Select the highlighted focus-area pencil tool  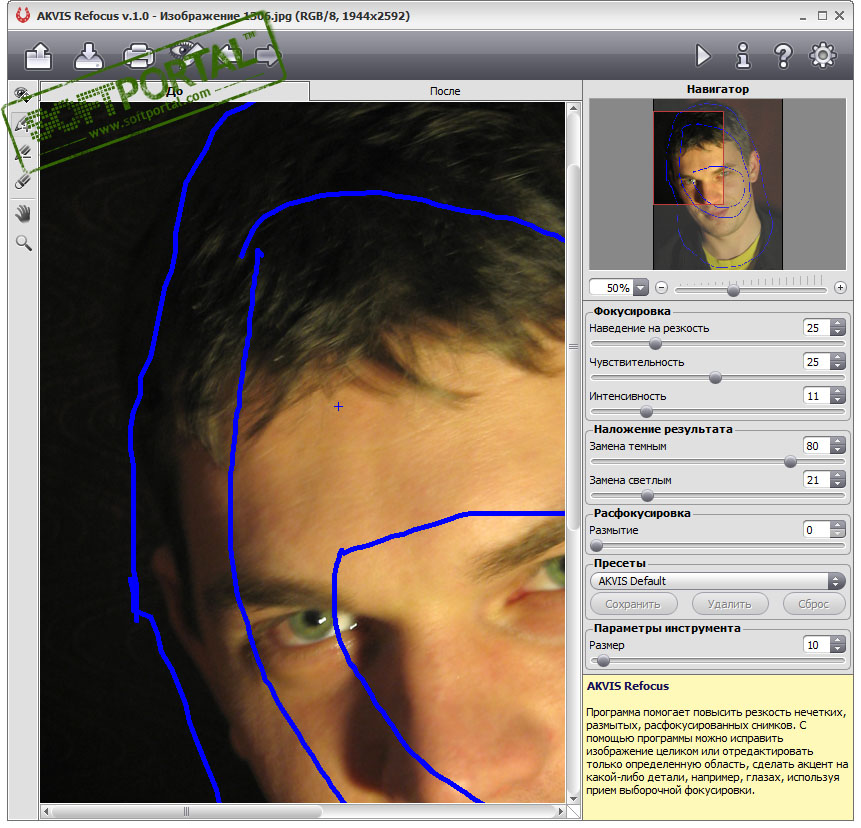pyautogui.click(x=23, y=124)
